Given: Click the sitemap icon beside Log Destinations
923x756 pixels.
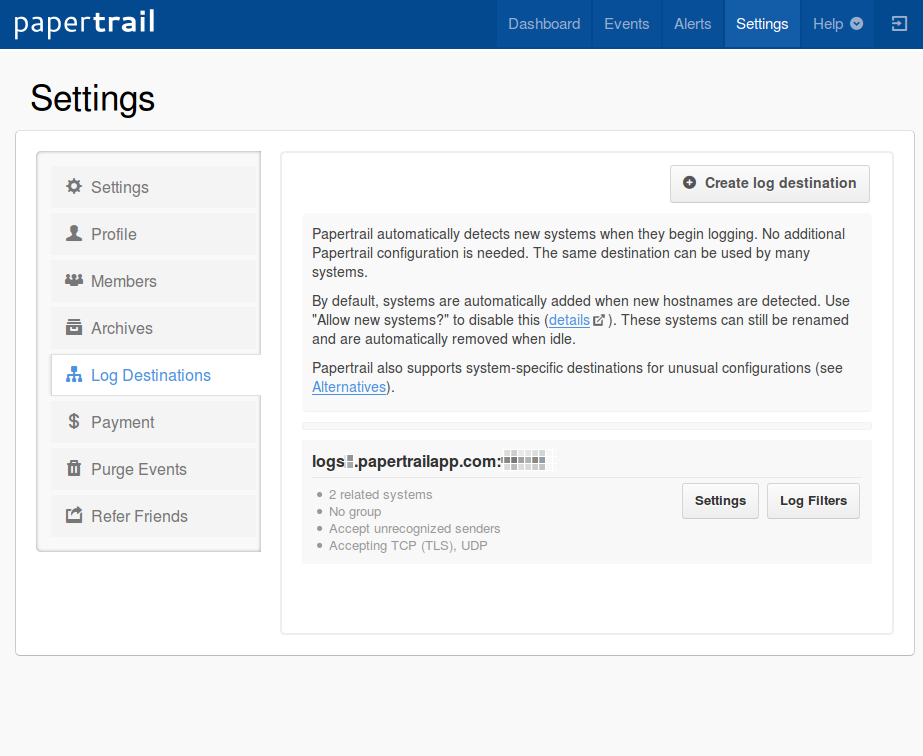Looking at the screenshot, I should coord(74,375).
